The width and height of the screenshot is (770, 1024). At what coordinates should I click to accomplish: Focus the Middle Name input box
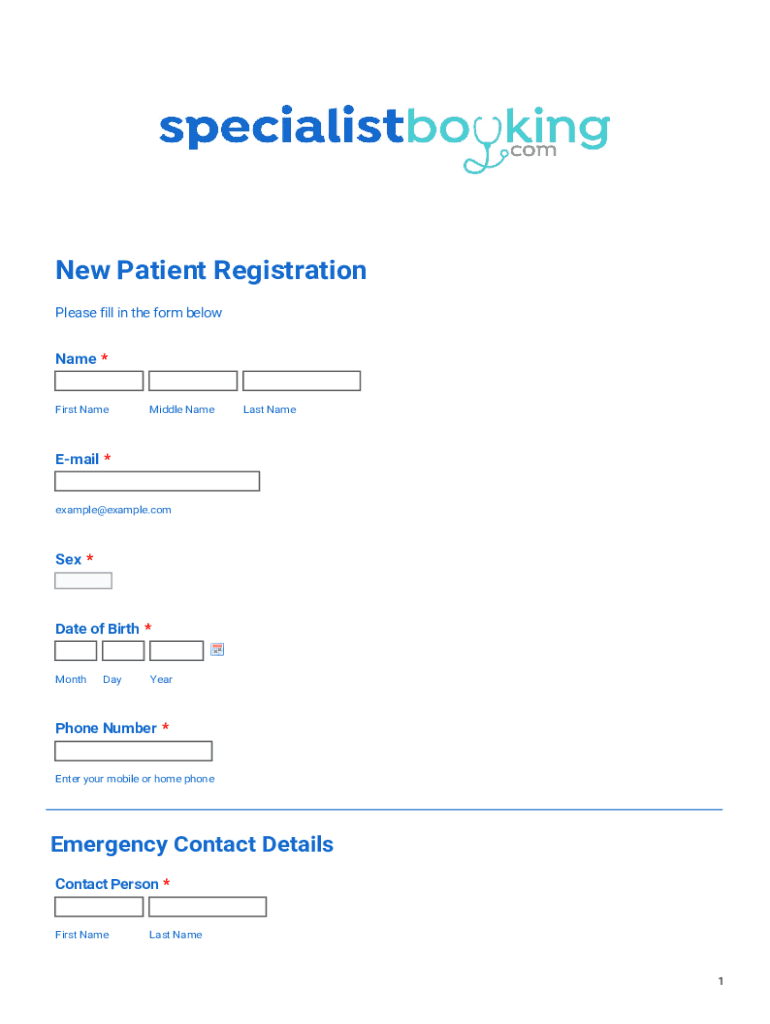pyautogui.click(x=193, y=381)
